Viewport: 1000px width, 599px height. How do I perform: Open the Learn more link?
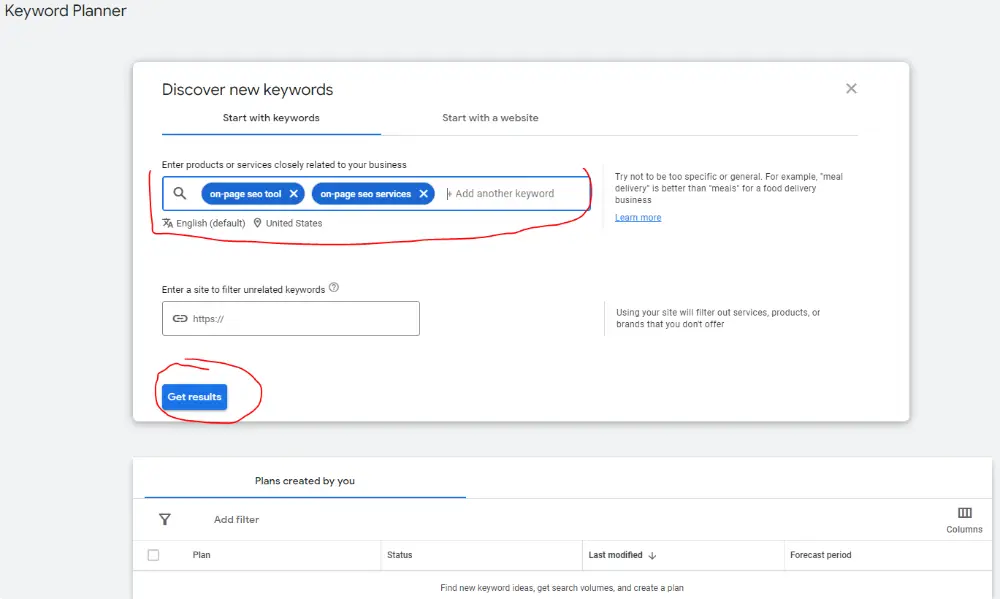(637, 217)
